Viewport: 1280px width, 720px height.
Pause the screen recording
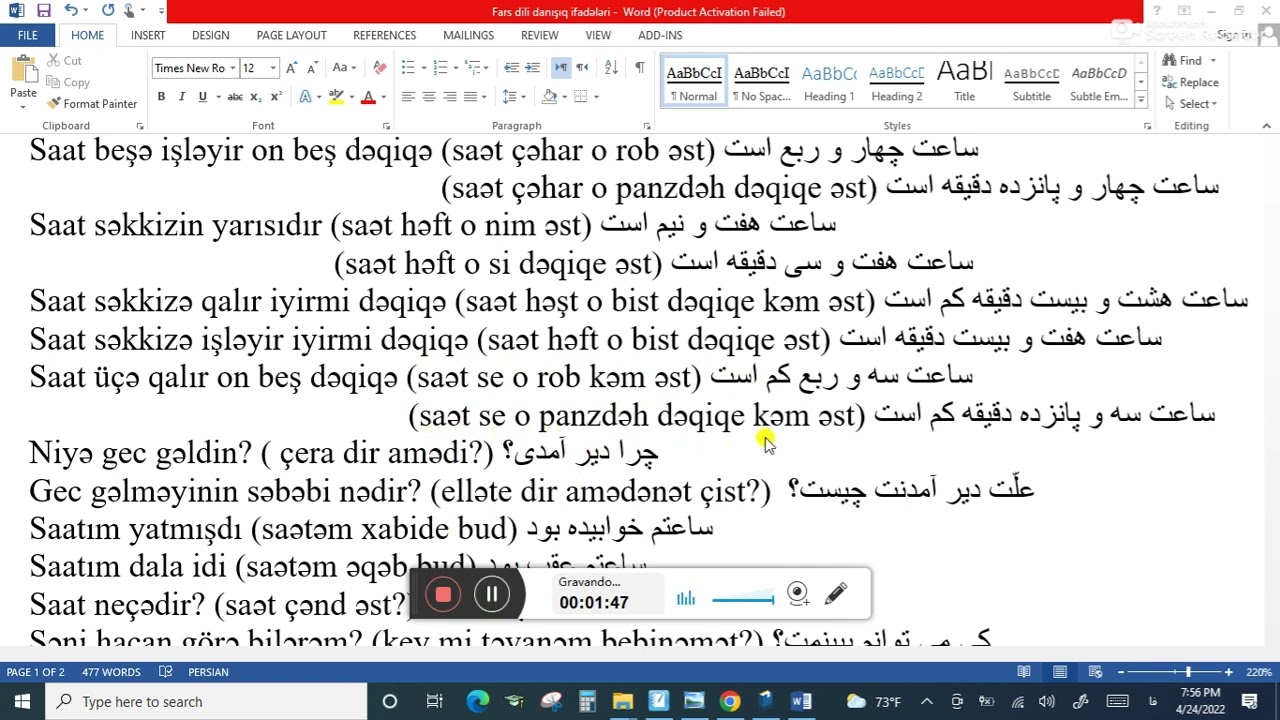(x=492, y=595)
